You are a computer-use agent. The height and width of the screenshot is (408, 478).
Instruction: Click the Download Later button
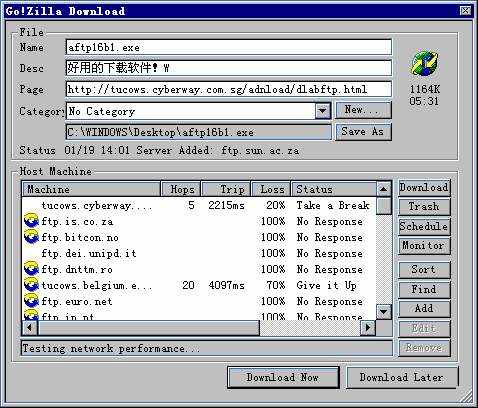coord(402,377)
